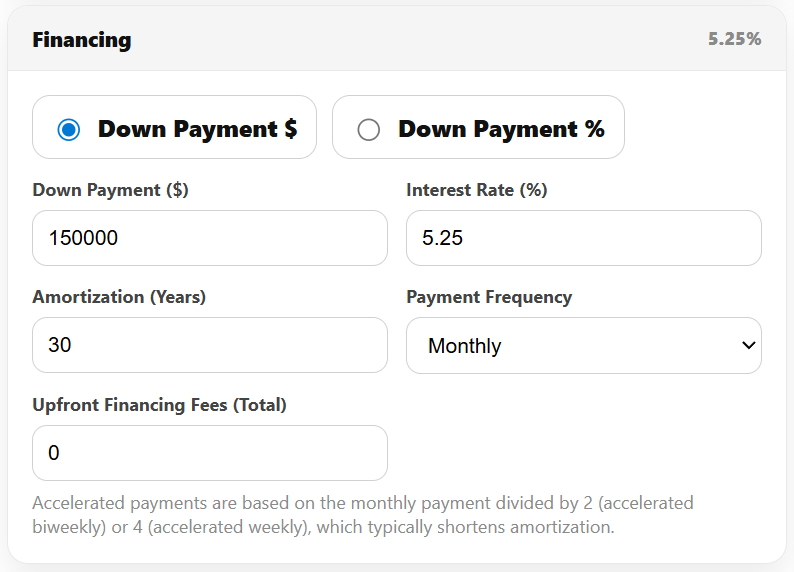Click the "Down Payment ($)" field label
This screenshot has width=794, height=572.
(110, 190)
